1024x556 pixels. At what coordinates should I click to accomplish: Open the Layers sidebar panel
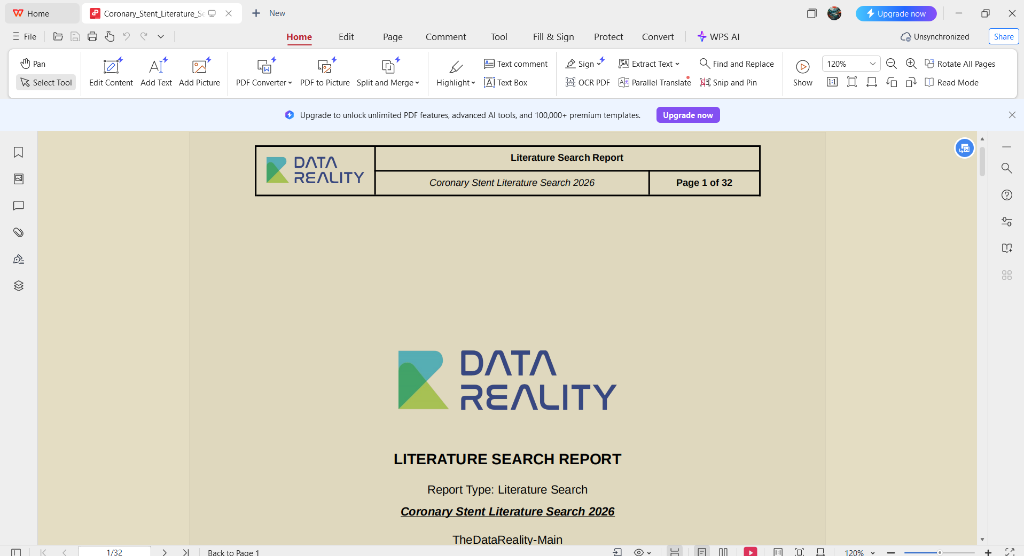(x=18, y=286)
